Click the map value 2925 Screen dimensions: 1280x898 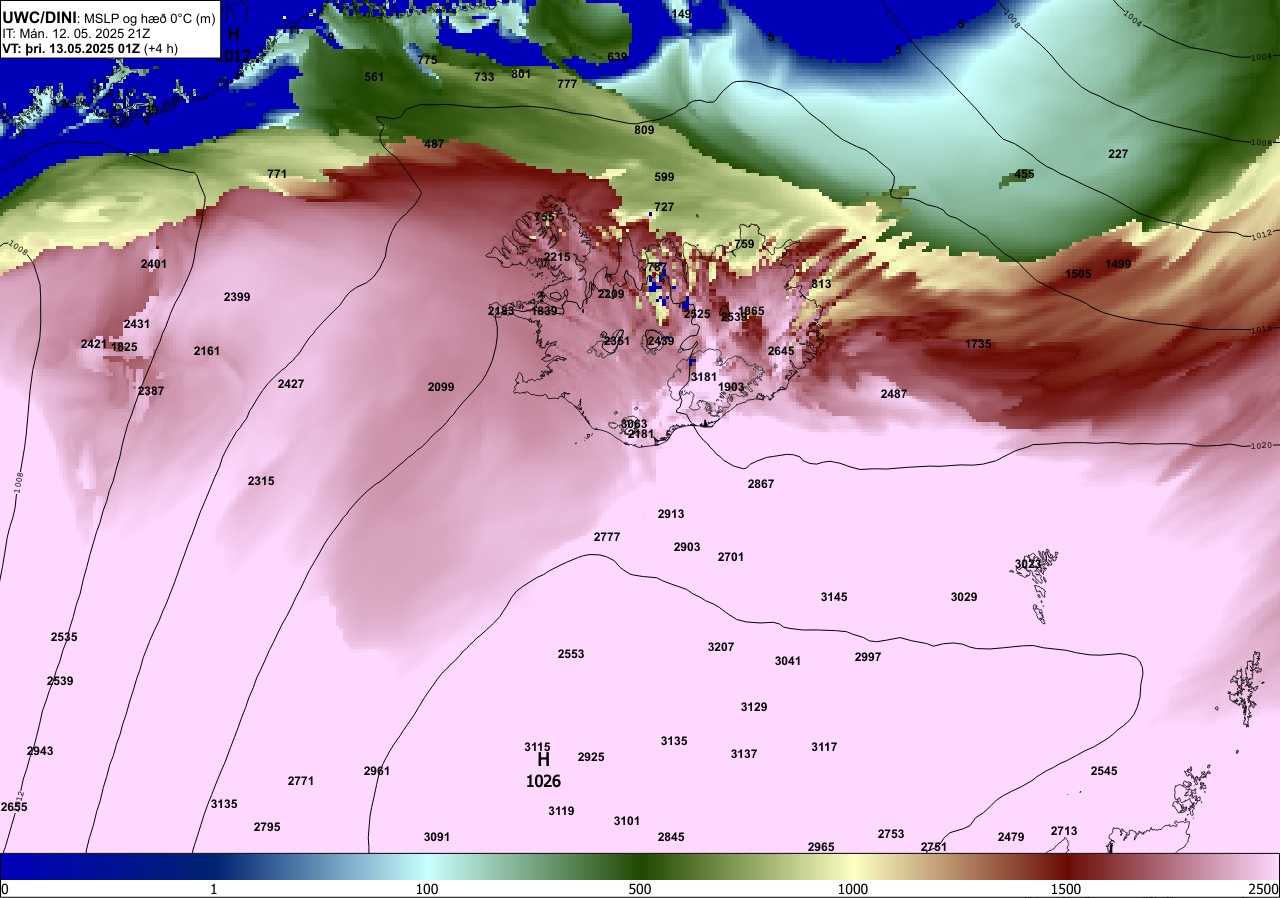click(x=591, y=757)
